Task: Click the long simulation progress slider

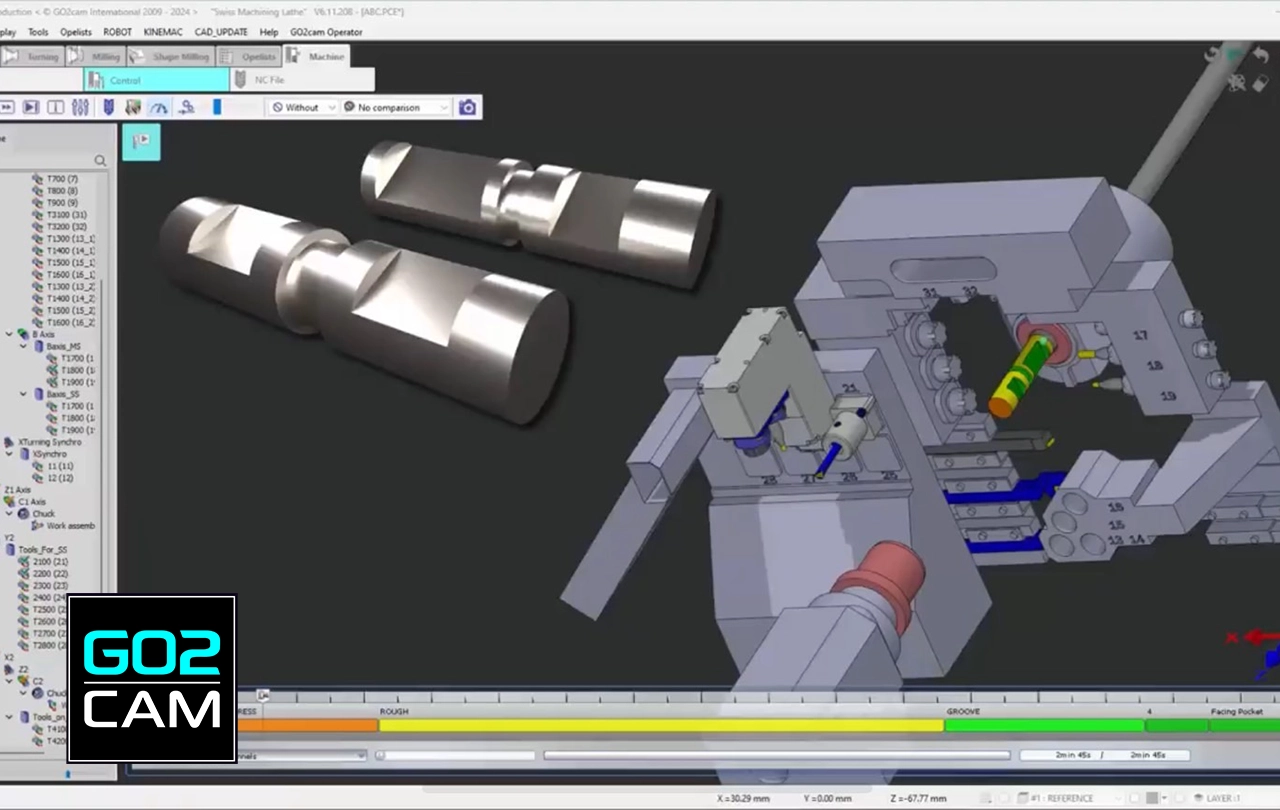Action: 777,755
